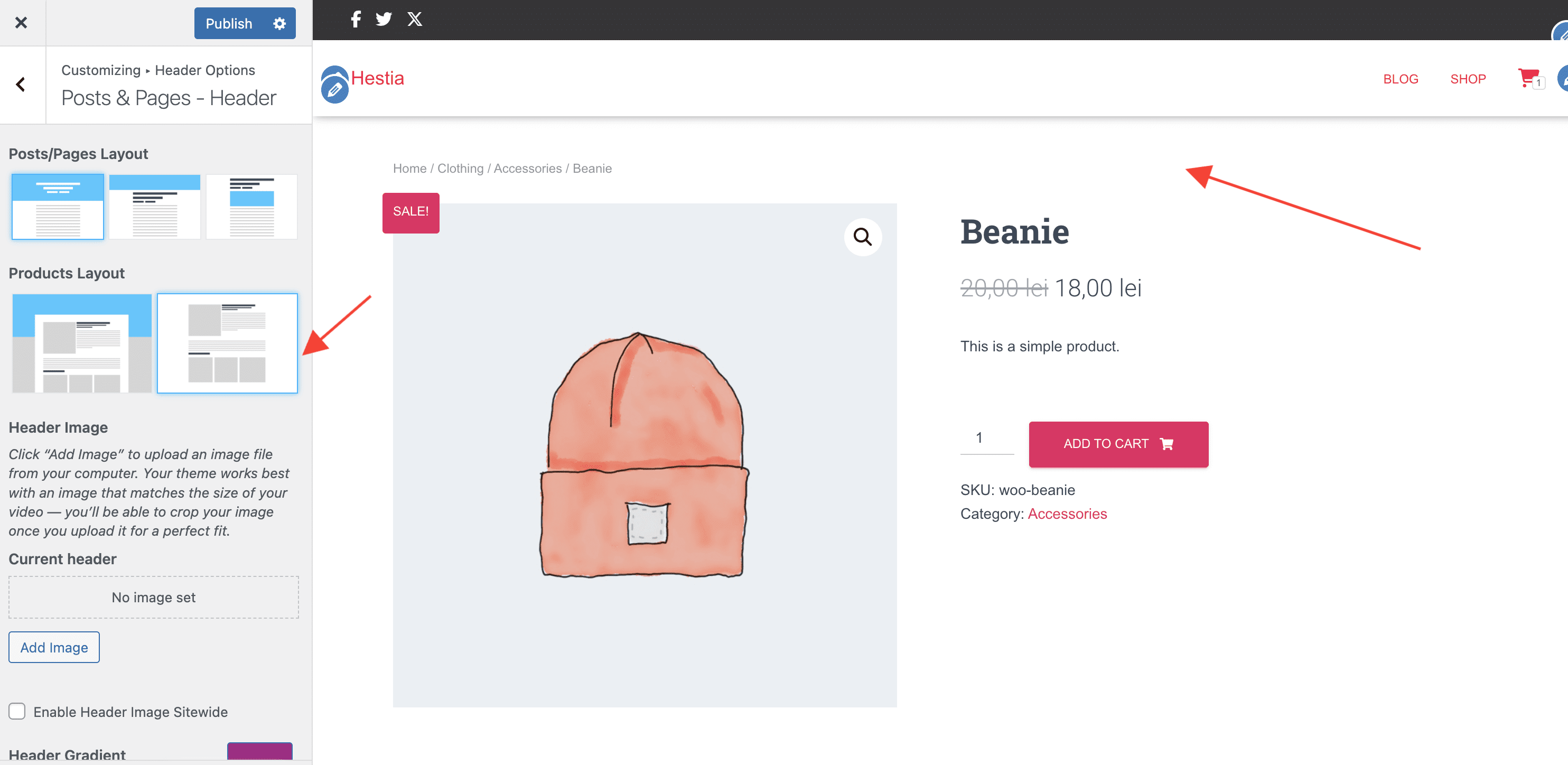Open publish settings gear icon

279,24
